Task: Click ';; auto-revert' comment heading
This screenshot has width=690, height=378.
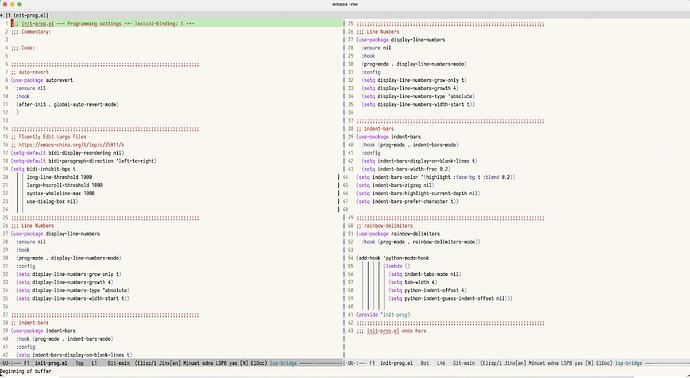Action: pyautogui.click(x=30, y=72)
